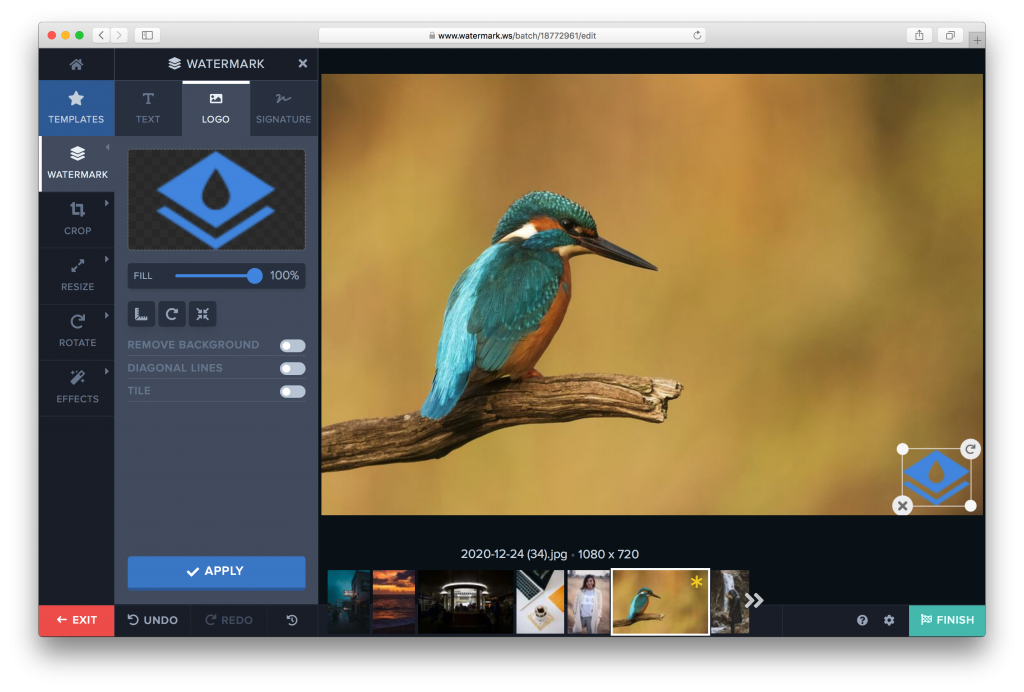
Task: Click the Finish button
Action: click(x=947, y=620)
